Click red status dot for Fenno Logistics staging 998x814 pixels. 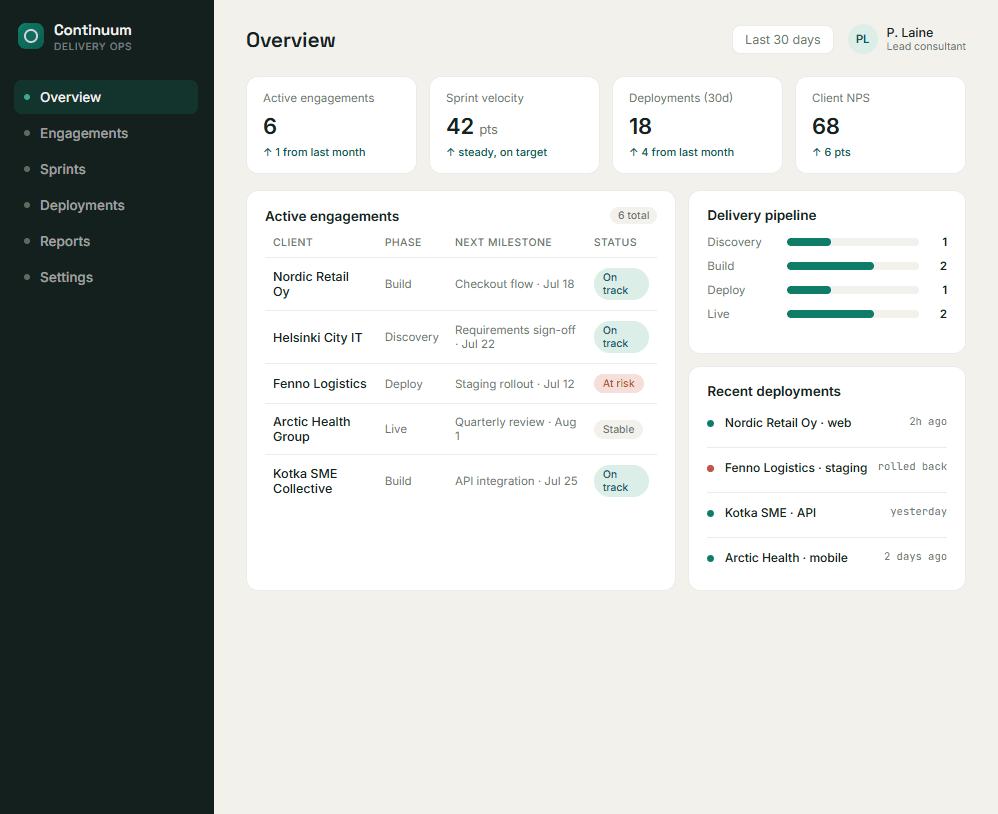(x=710, y=468)
